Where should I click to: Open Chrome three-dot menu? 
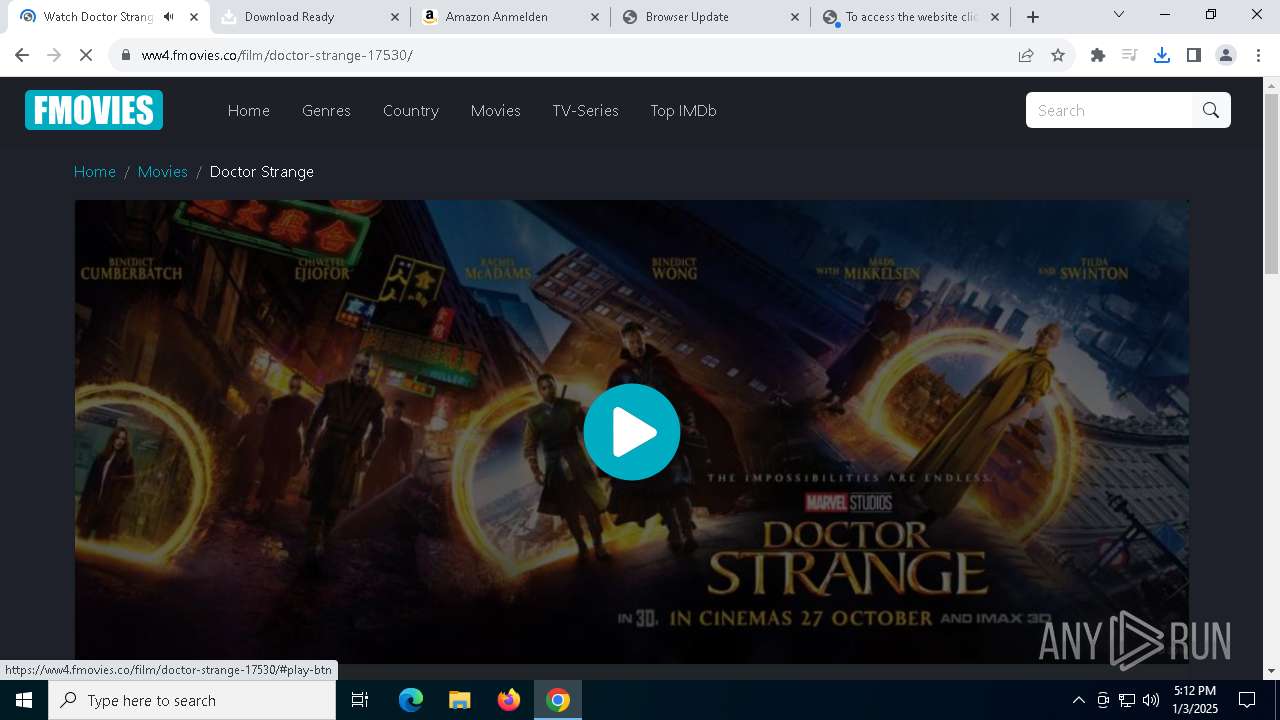tap(1258, 55)
